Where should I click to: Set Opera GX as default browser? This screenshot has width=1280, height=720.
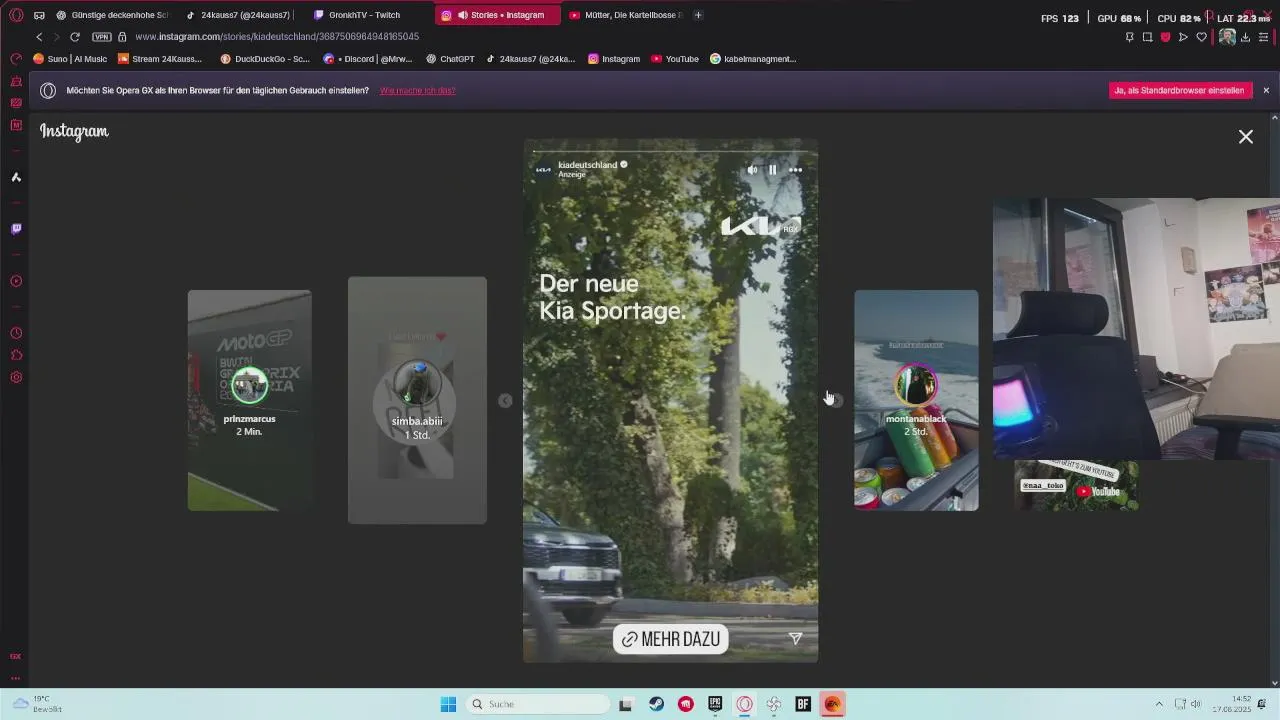click(x=1180, y=90)
